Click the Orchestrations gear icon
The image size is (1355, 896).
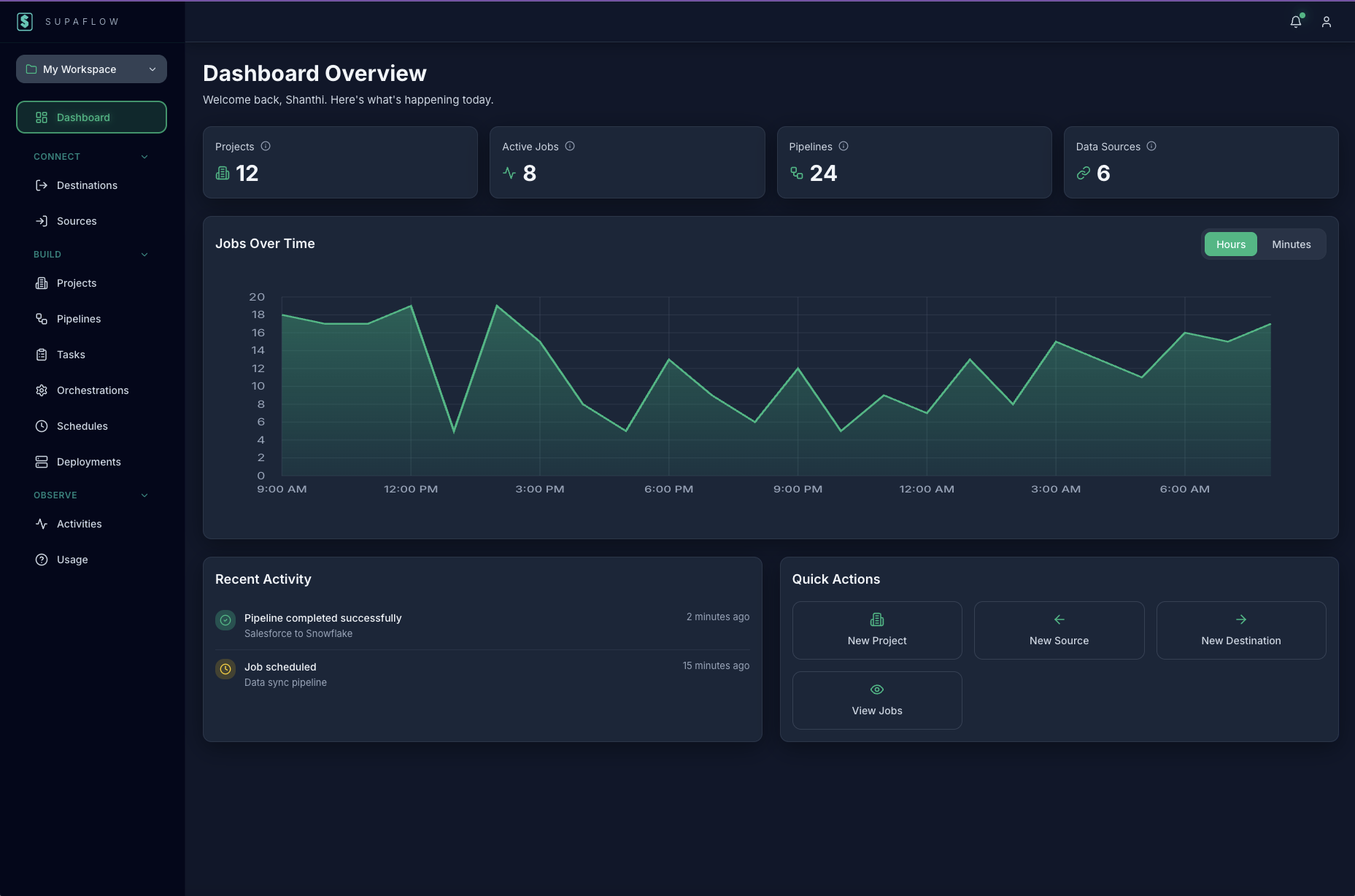pos(42,390)
